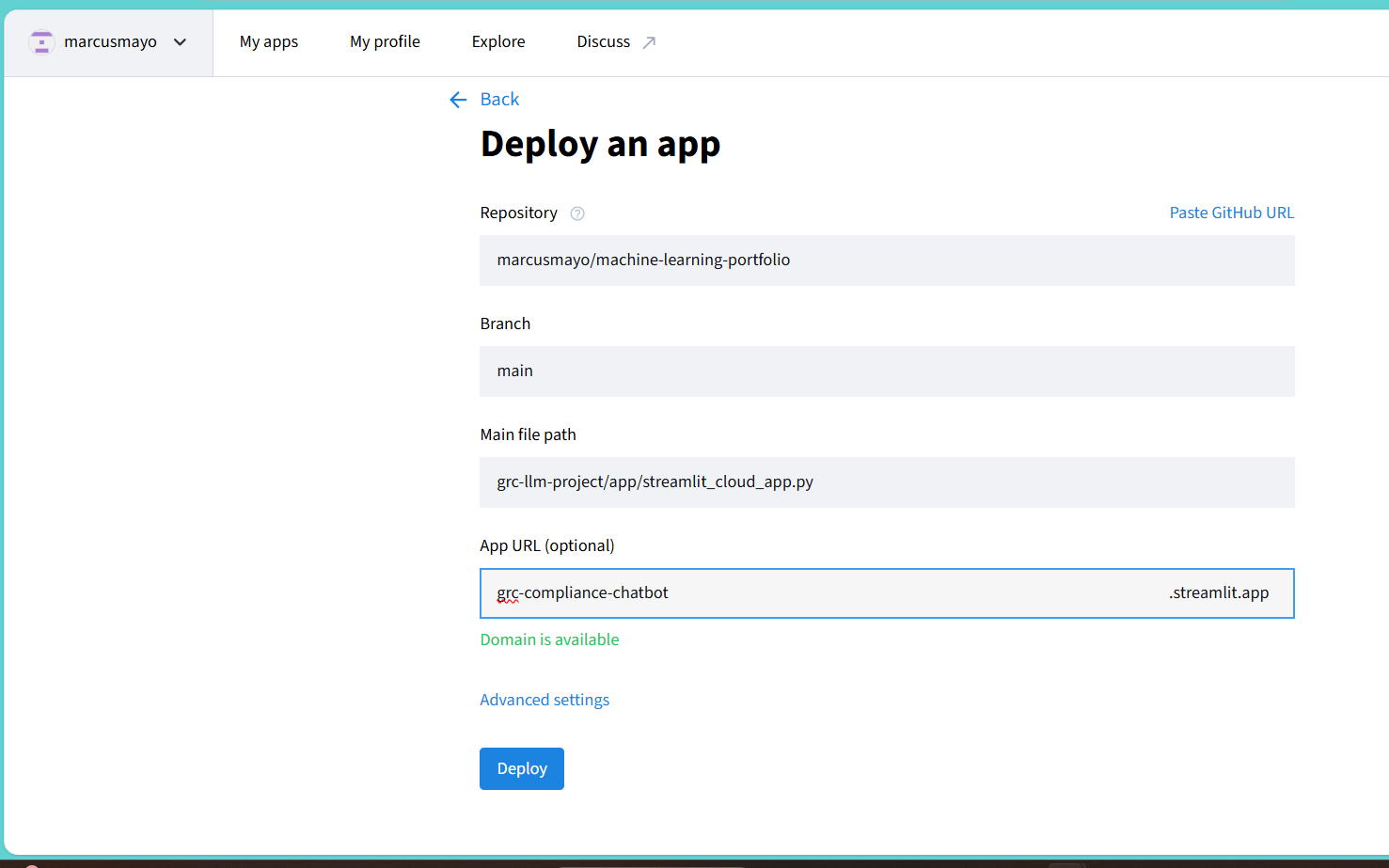
Task: Click the Back link to return
Action: point(499,99)
